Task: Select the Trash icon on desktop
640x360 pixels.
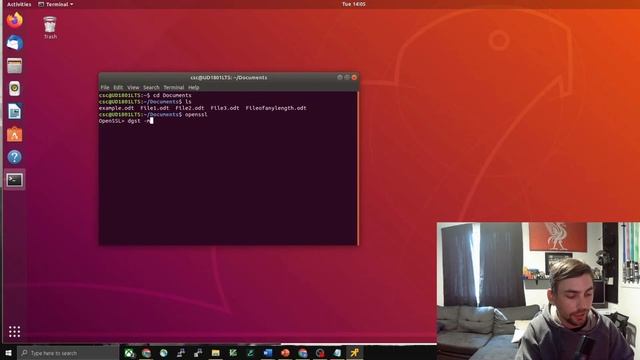Action: tap(50, 27)
